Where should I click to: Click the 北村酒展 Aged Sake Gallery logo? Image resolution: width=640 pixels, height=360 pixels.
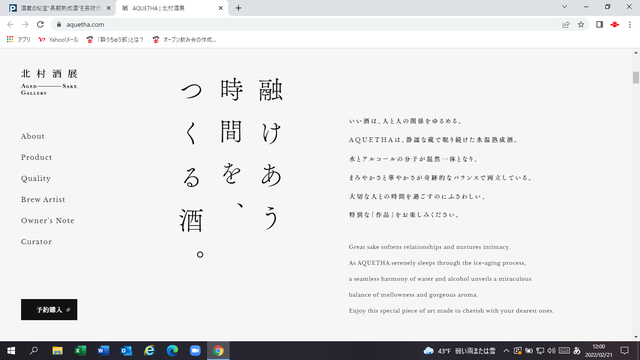point(49,82)
